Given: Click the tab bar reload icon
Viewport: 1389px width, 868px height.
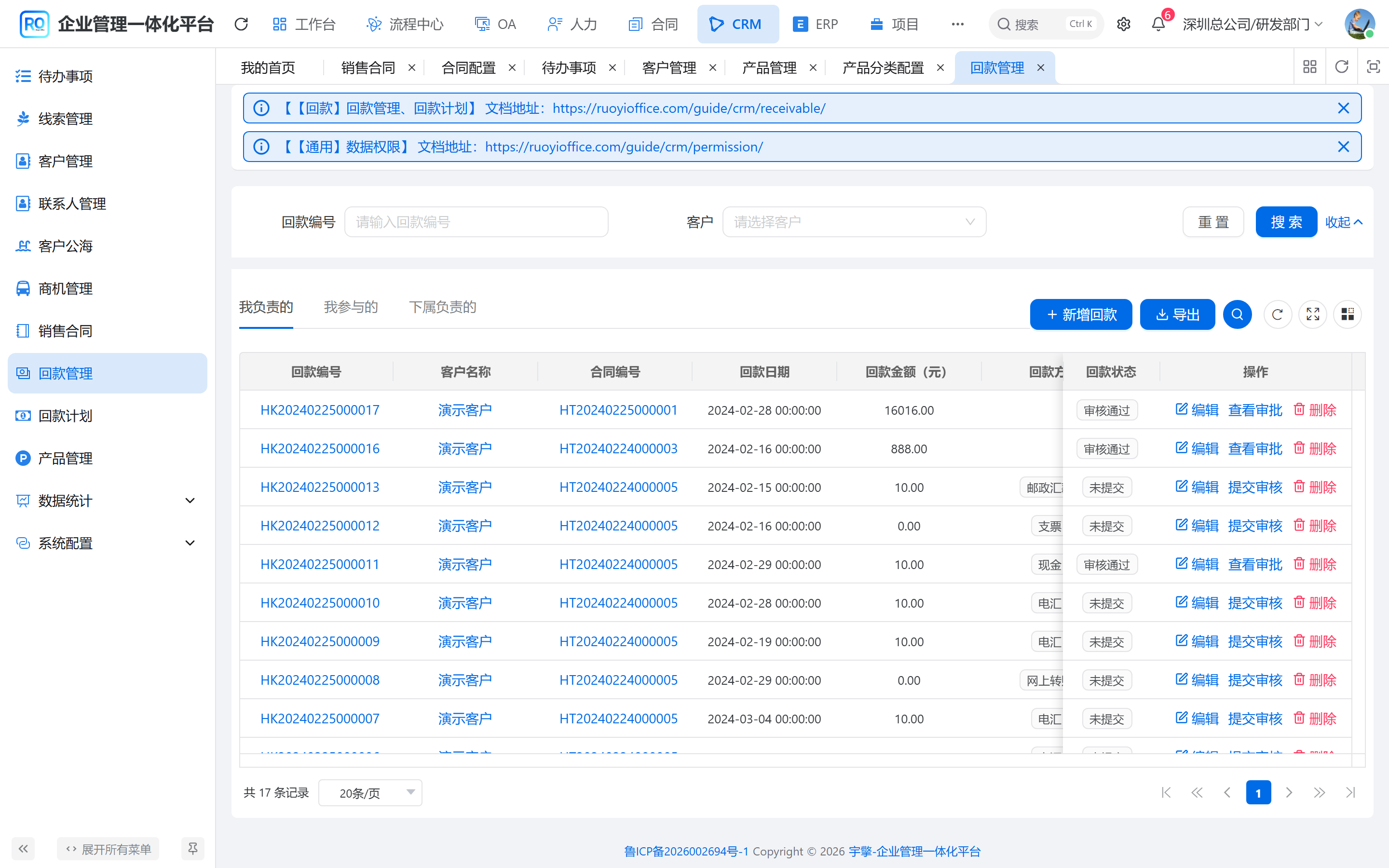Looking at the screenshot, I should click(1341, 67).
